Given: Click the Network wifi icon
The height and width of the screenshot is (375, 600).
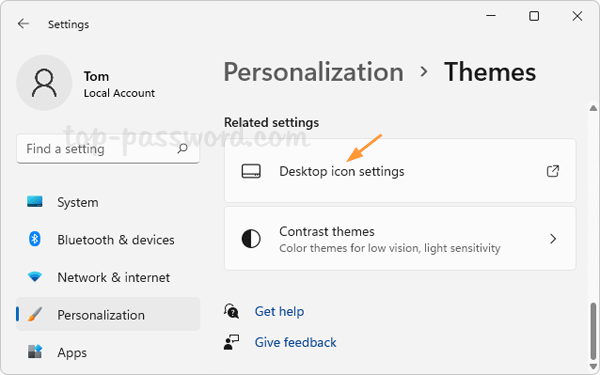Looking at the screenshot, I should tap(35, 277).
